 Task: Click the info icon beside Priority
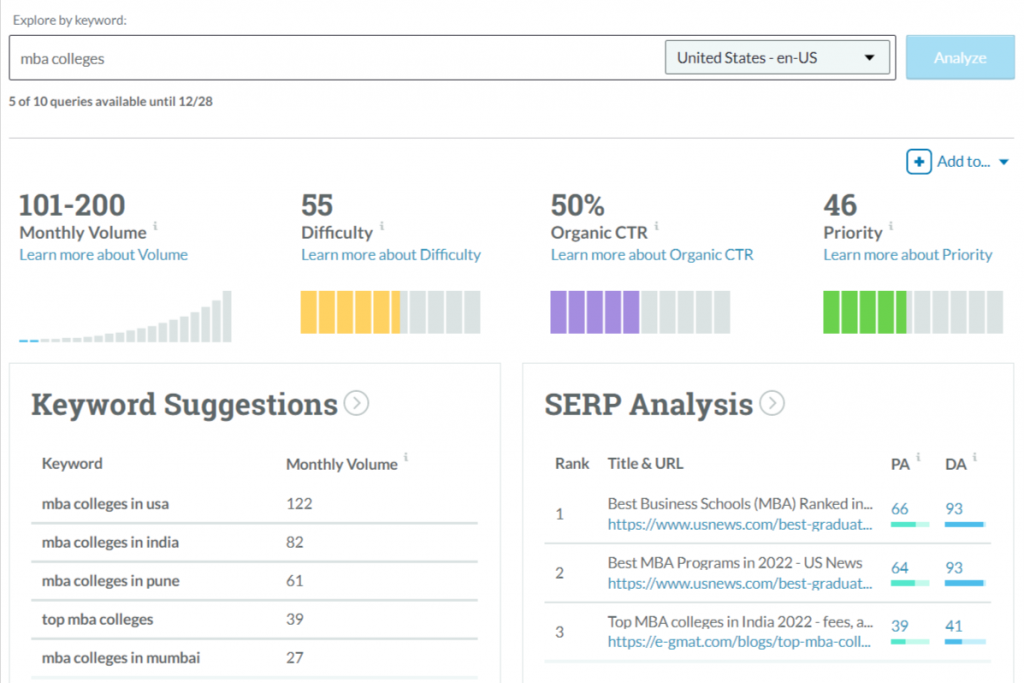point(891,226)
